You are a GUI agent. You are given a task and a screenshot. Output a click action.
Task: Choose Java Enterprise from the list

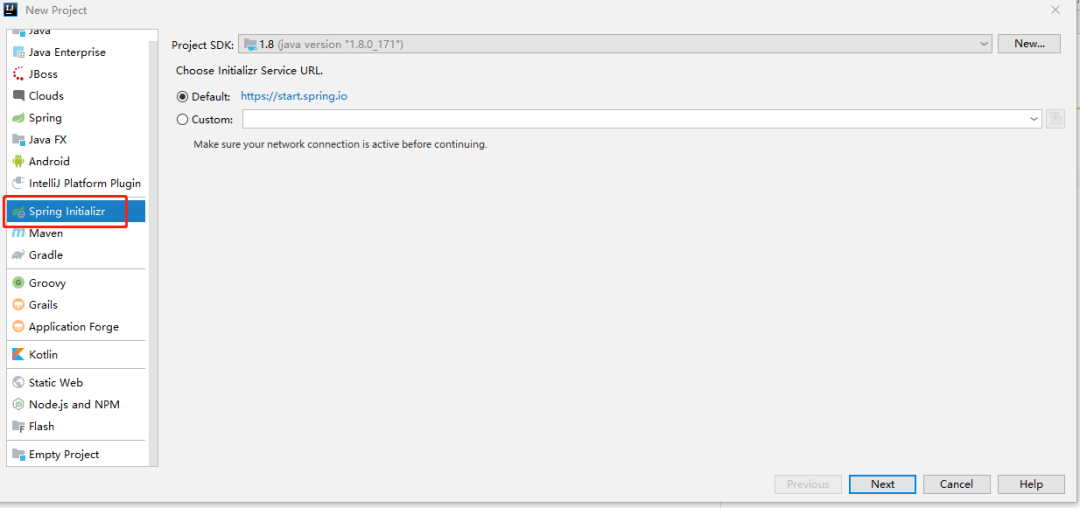point(67,52)
